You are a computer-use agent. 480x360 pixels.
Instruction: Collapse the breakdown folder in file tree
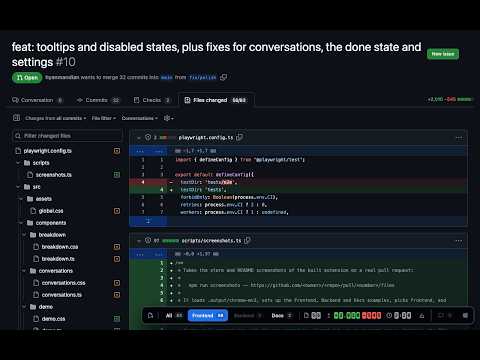click(x=24, y=235)
